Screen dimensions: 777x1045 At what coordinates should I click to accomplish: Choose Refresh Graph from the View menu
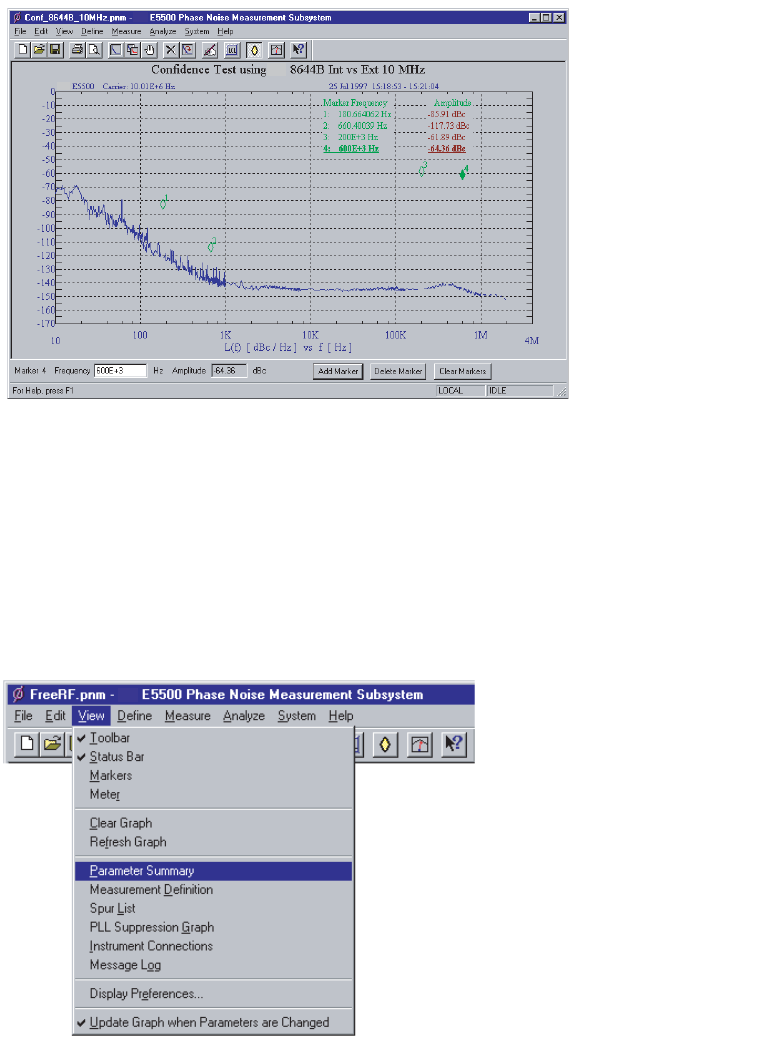pos(213,842)
